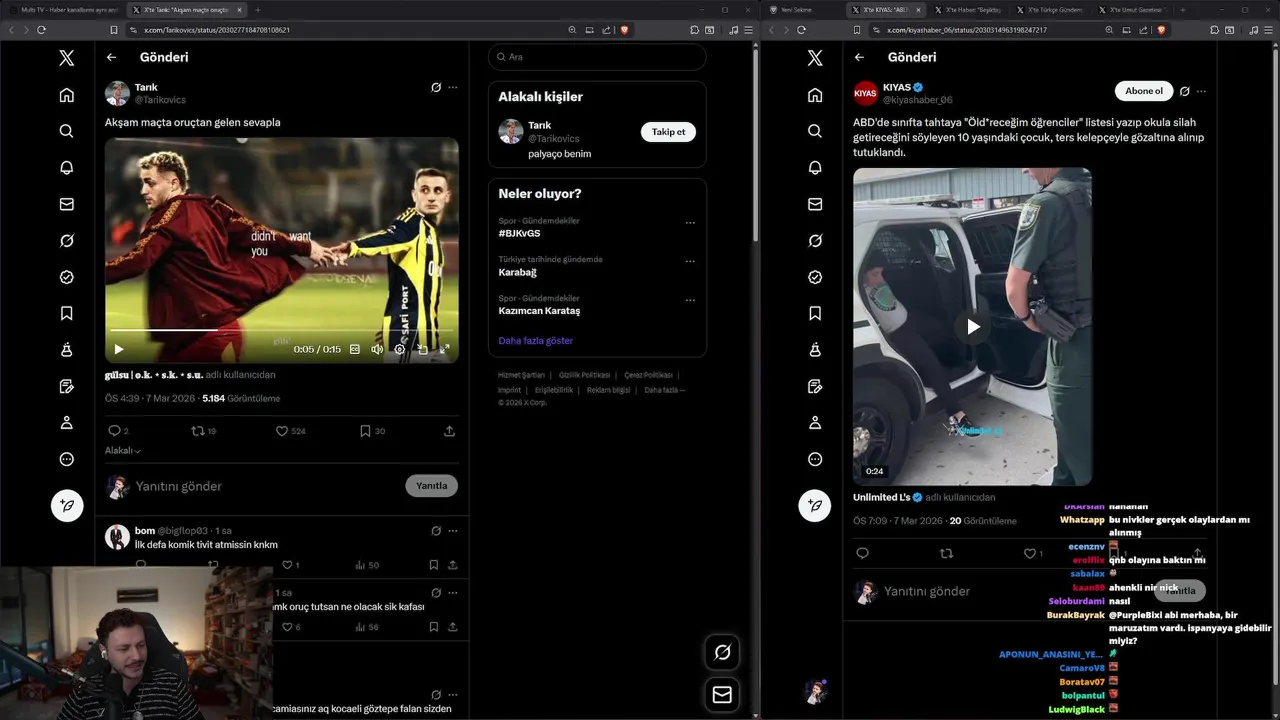This screenshot has height=720, width=1280.
Task: Open Karabağ trending topic
Action: [x=518, y=272]
